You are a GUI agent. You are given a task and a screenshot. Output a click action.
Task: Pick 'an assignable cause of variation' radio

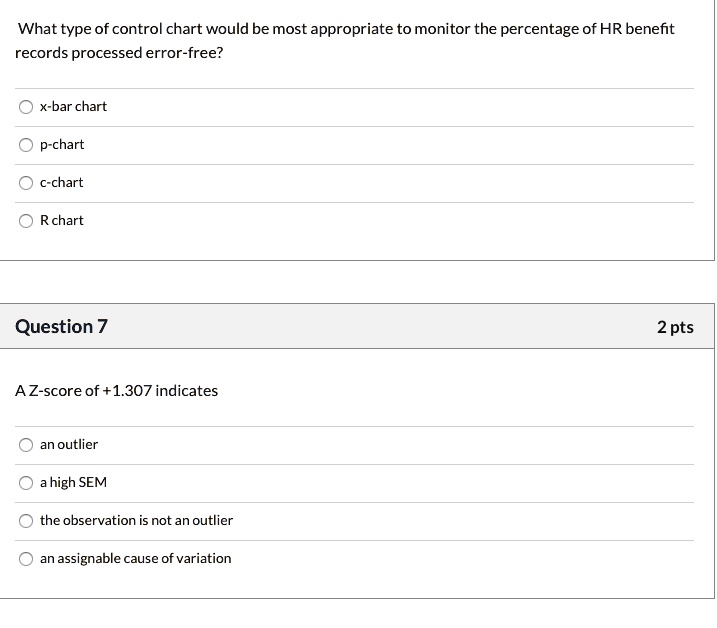pyautogui.click(x=26, y=559)
